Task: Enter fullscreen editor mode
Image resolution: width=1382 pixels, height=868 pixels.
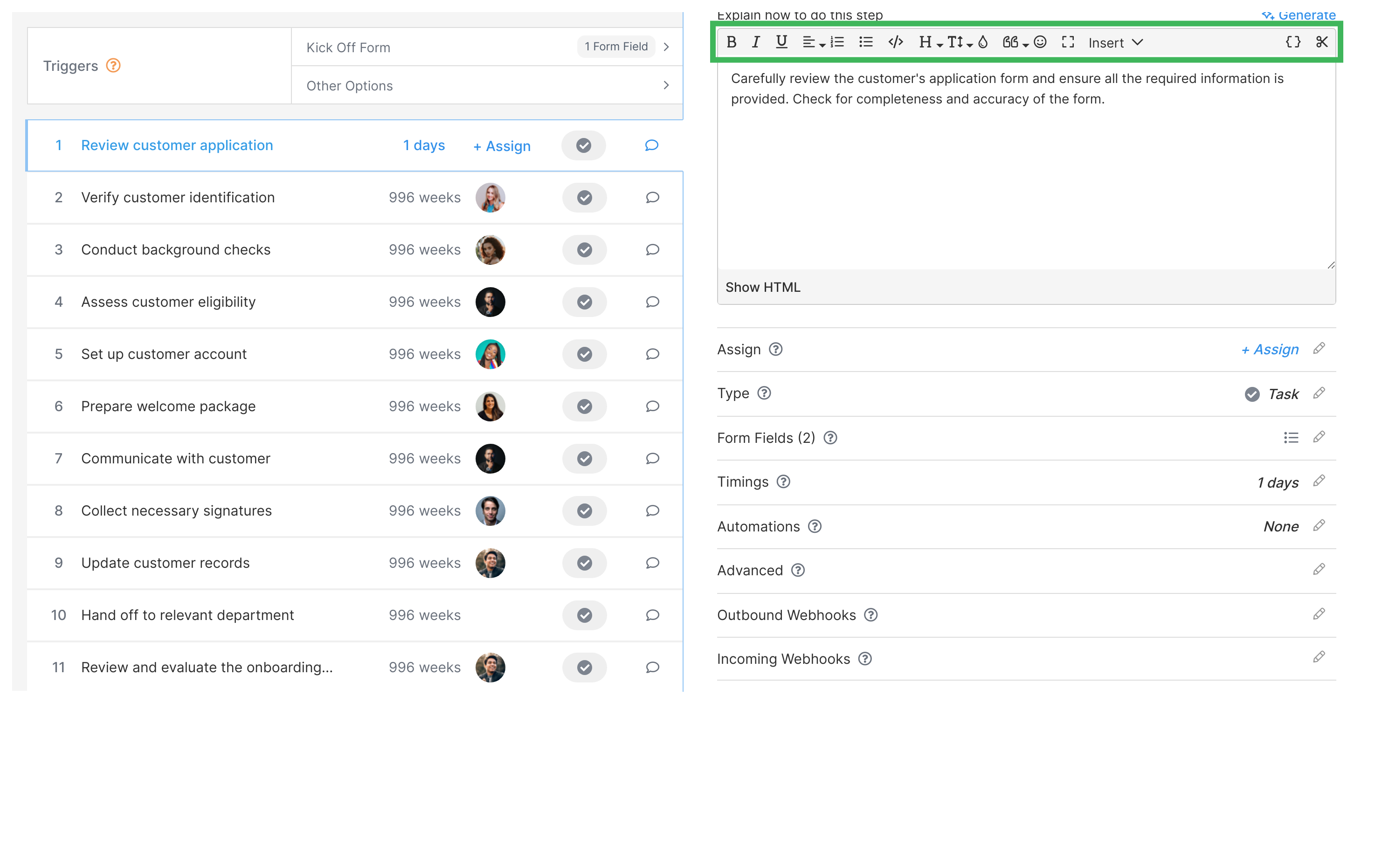Action: [x=1067, y=42]
